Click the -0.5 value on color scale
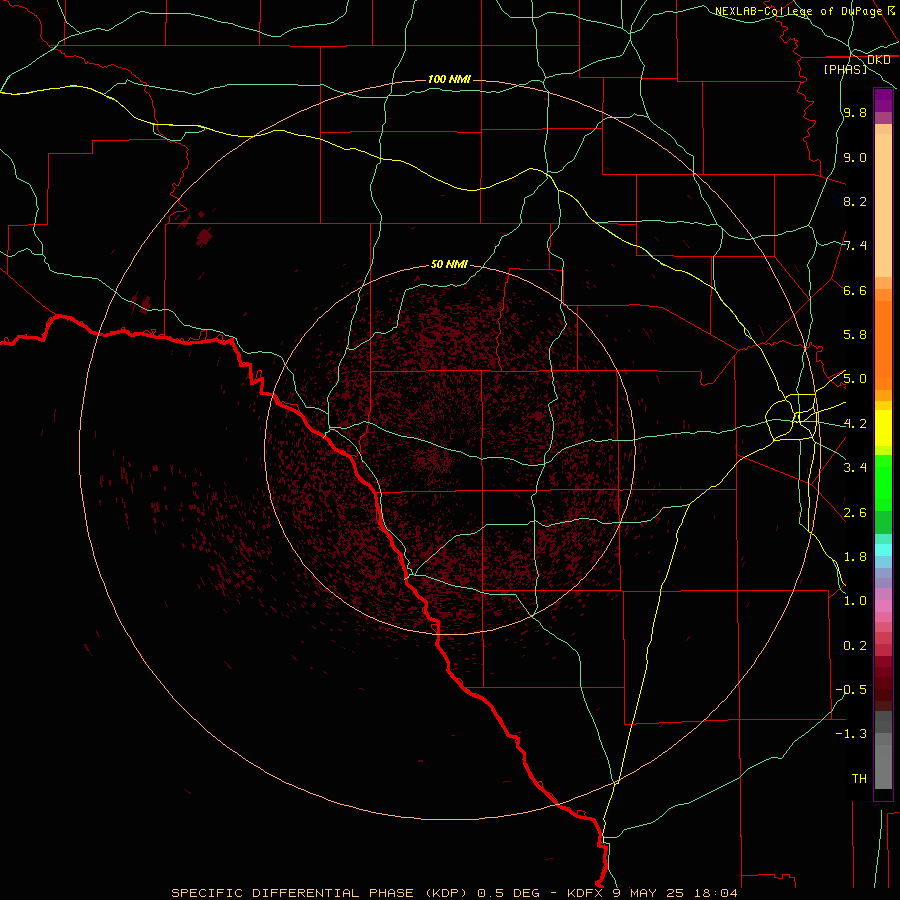The height and width of the screenshot is (900, 900). pos(851,690)
